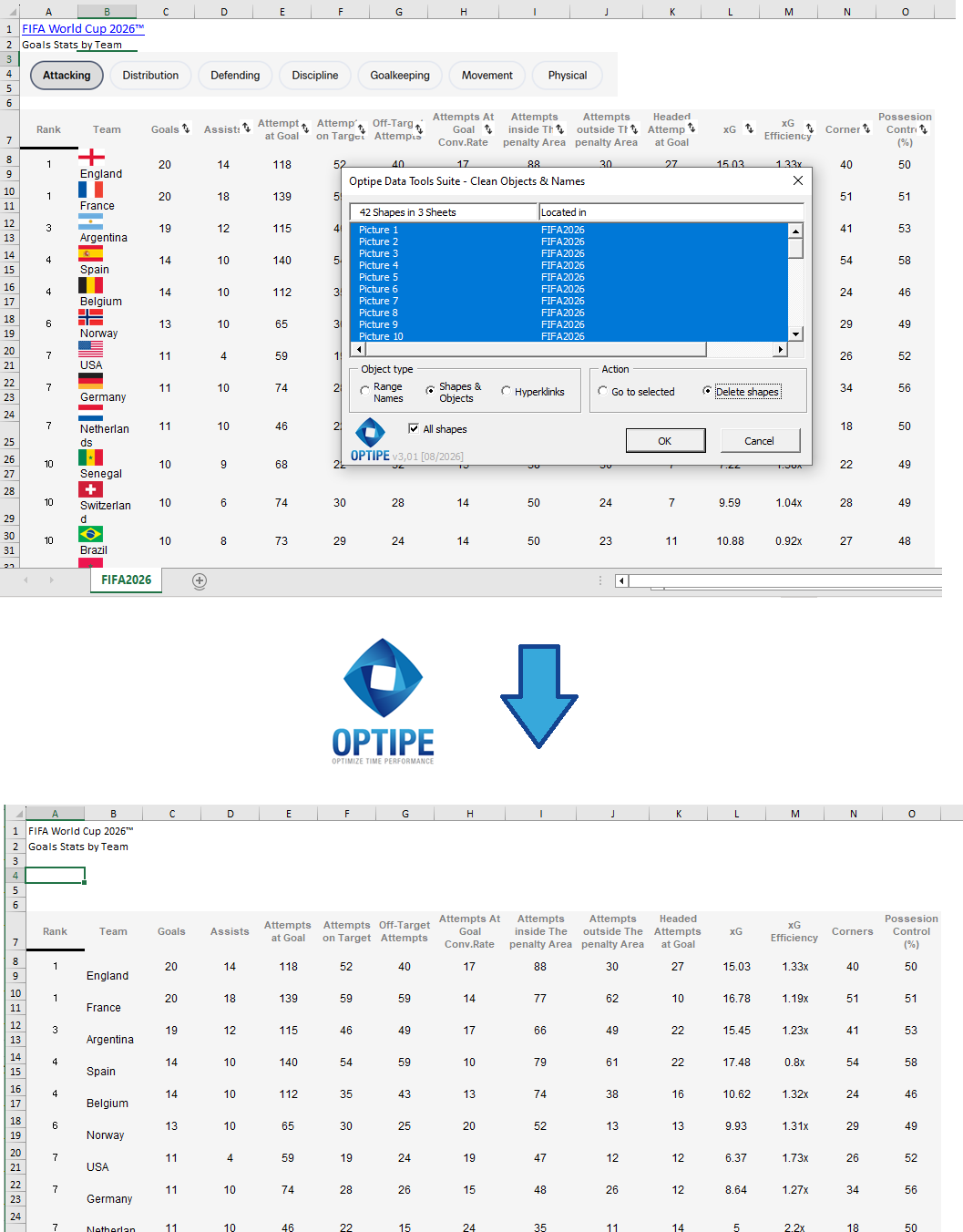Open the Defending stats tab

pos(235,76)
